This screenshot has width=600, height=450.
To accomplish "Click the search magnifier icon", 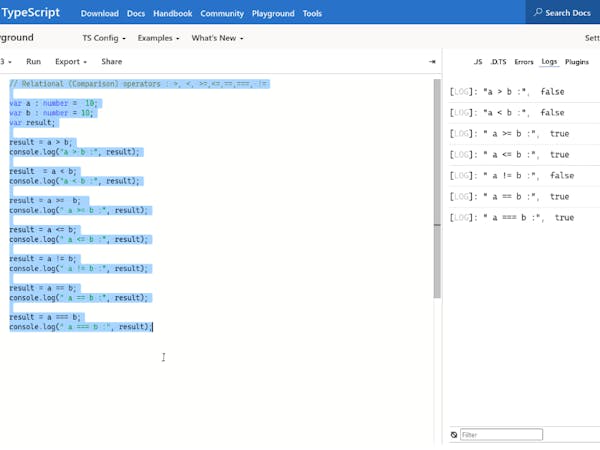I will tap(538, 12).
